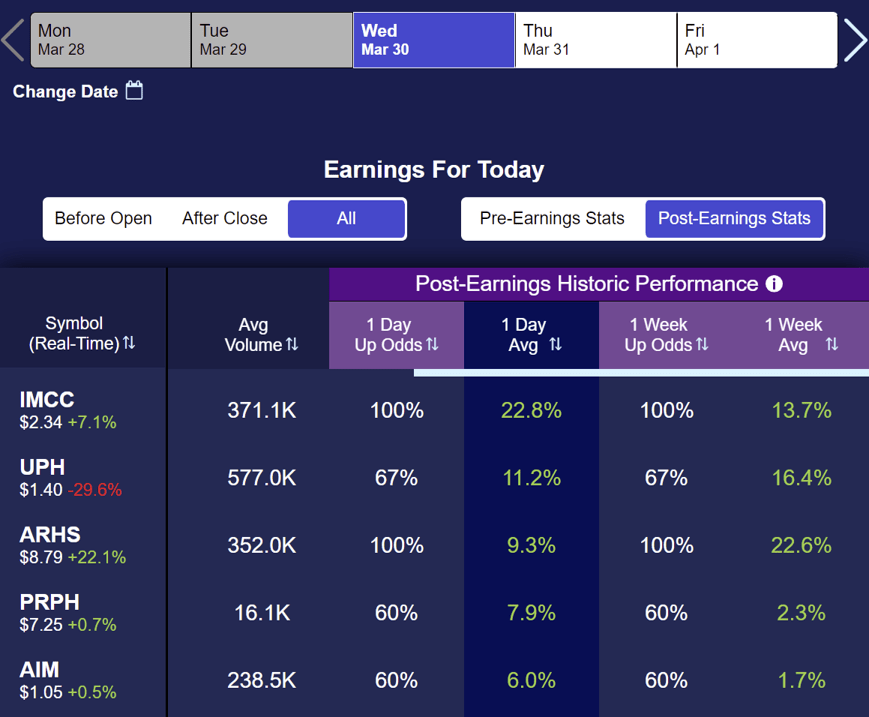The image size is (869, 717).
Task: Filter earnings to Before Open
Action: [104, 218]
